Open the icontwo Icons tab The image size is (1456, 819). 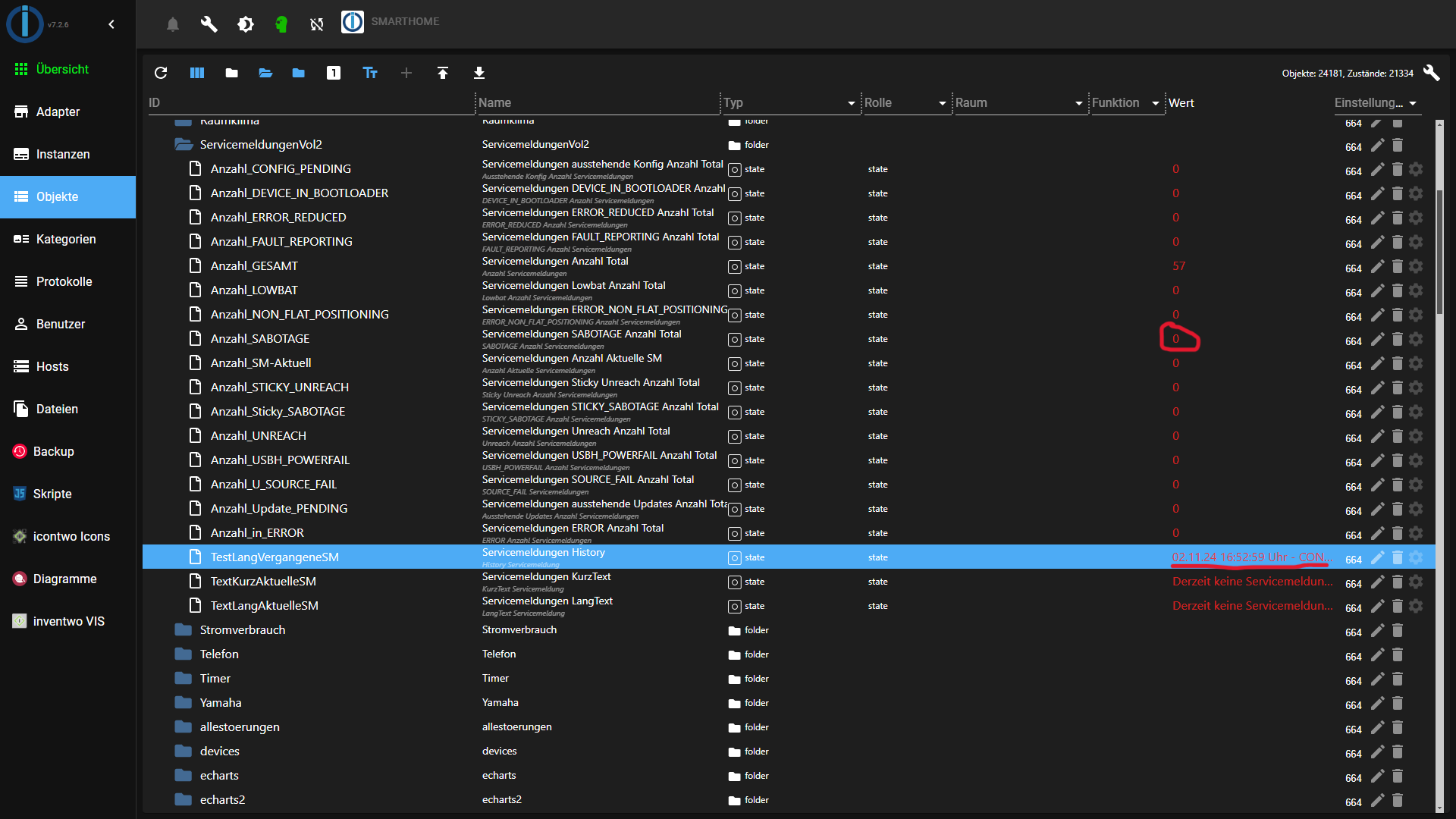tap(67, 536)
